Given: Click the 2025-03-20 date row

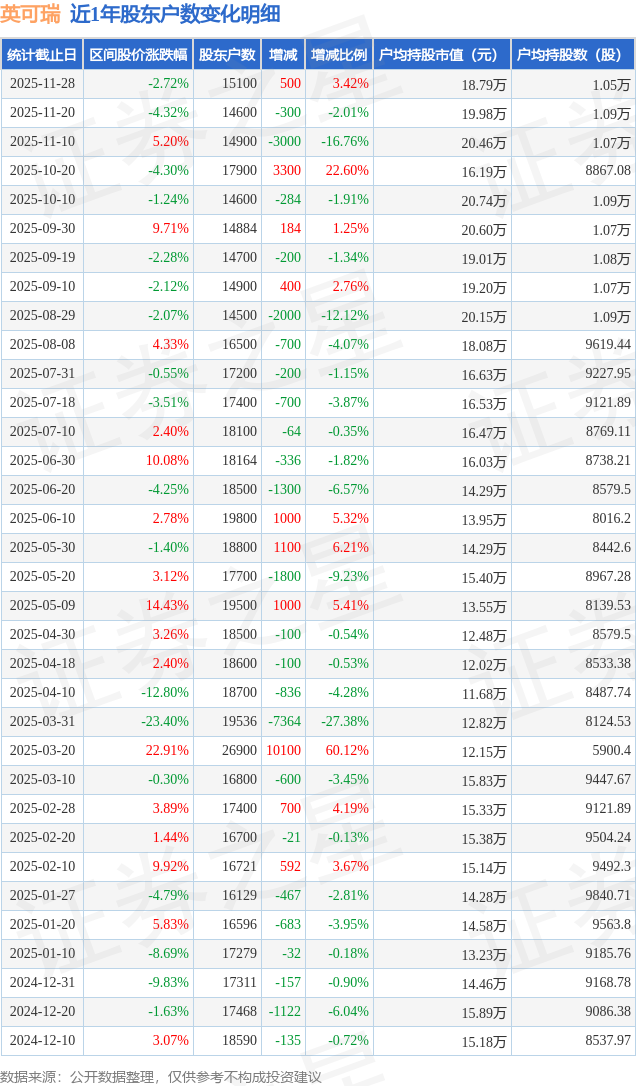Looking at the screenshot, I should [42, 751].
